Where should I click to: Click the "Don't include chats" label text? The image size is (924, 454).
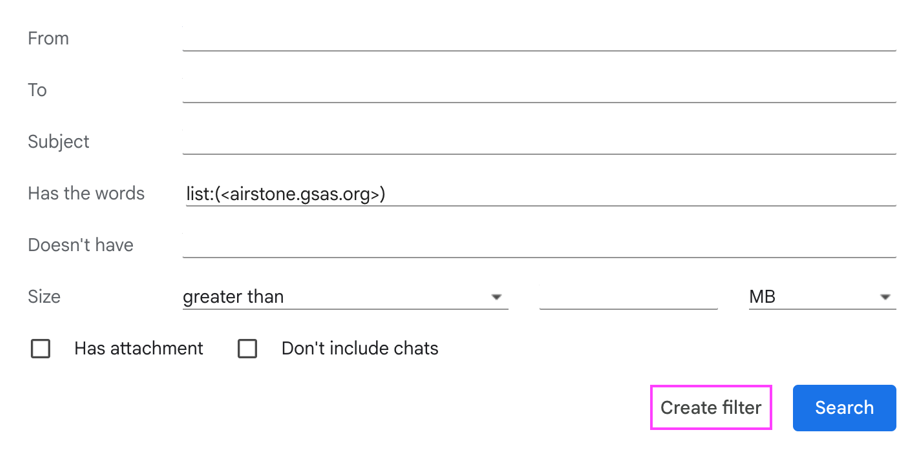click(359, 348)
